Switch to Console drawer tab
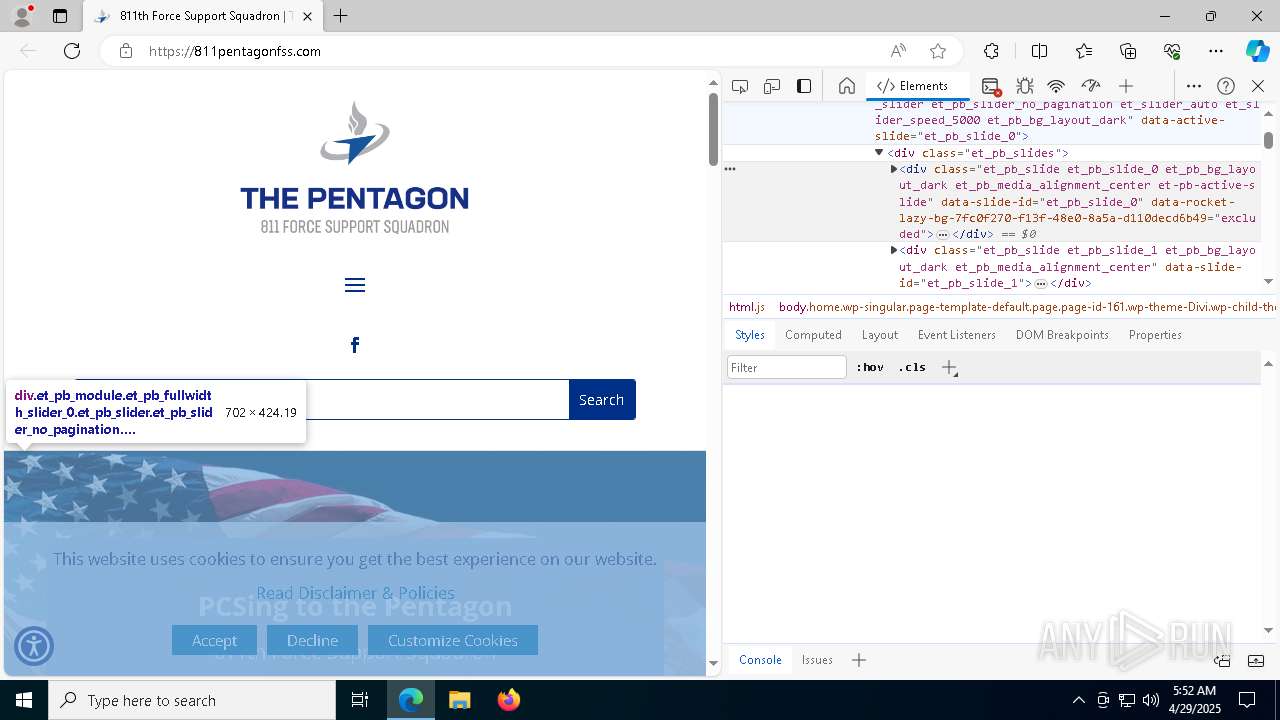 tap(760, 660)
